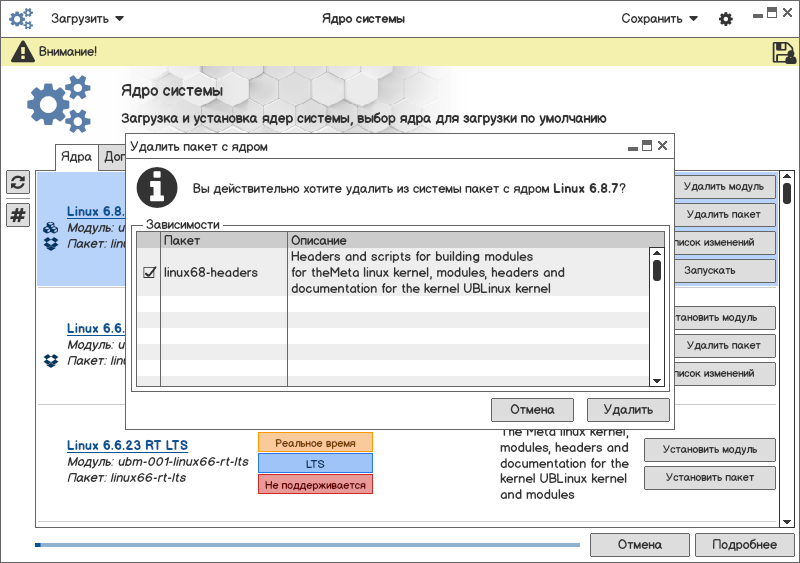Click the Linux 6.6 package boxes icon
This screenshot has width=800, height=563.
point(51,360)
